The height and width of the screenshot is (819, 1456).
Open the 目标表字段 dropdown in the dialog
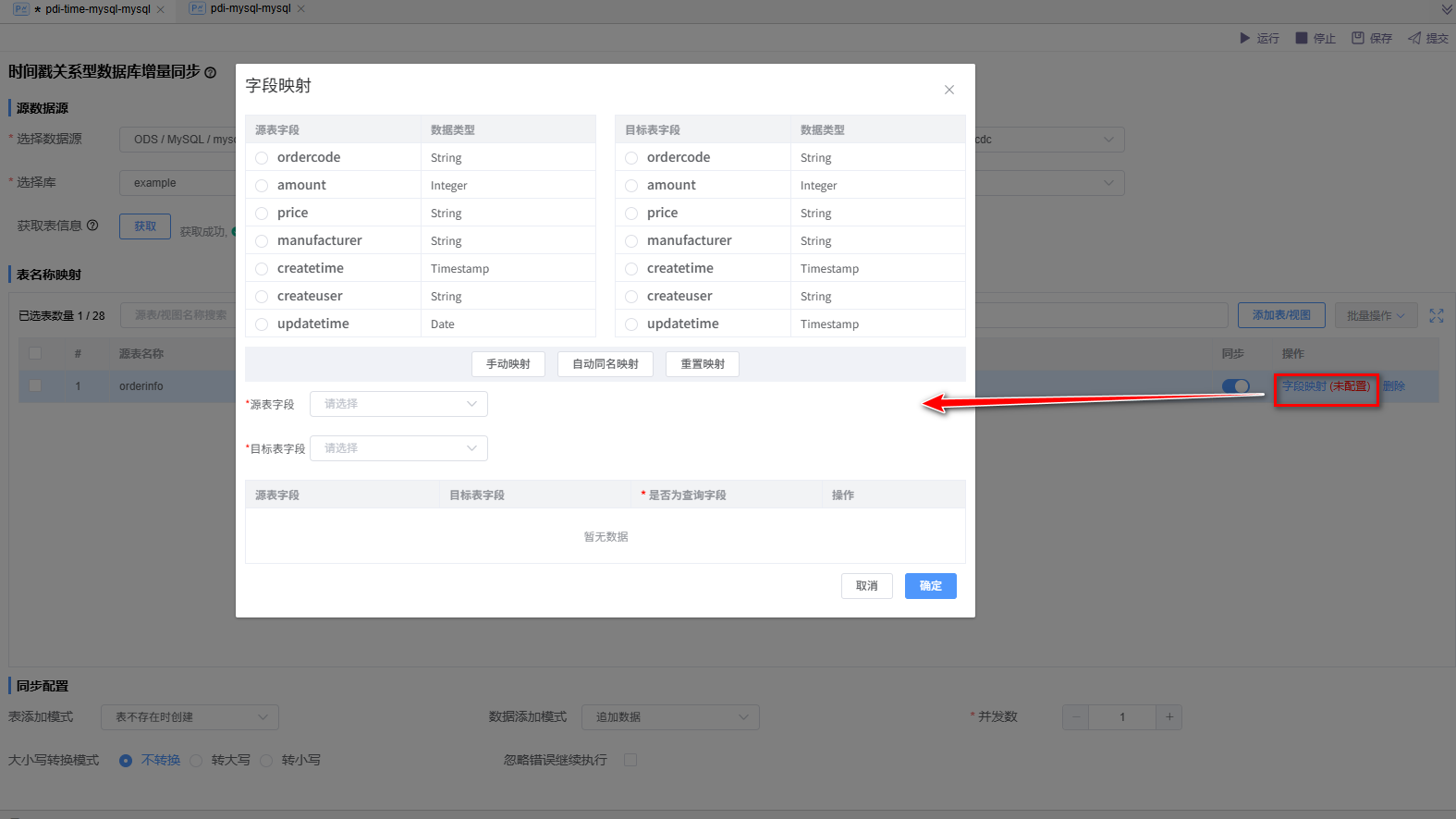398,448
